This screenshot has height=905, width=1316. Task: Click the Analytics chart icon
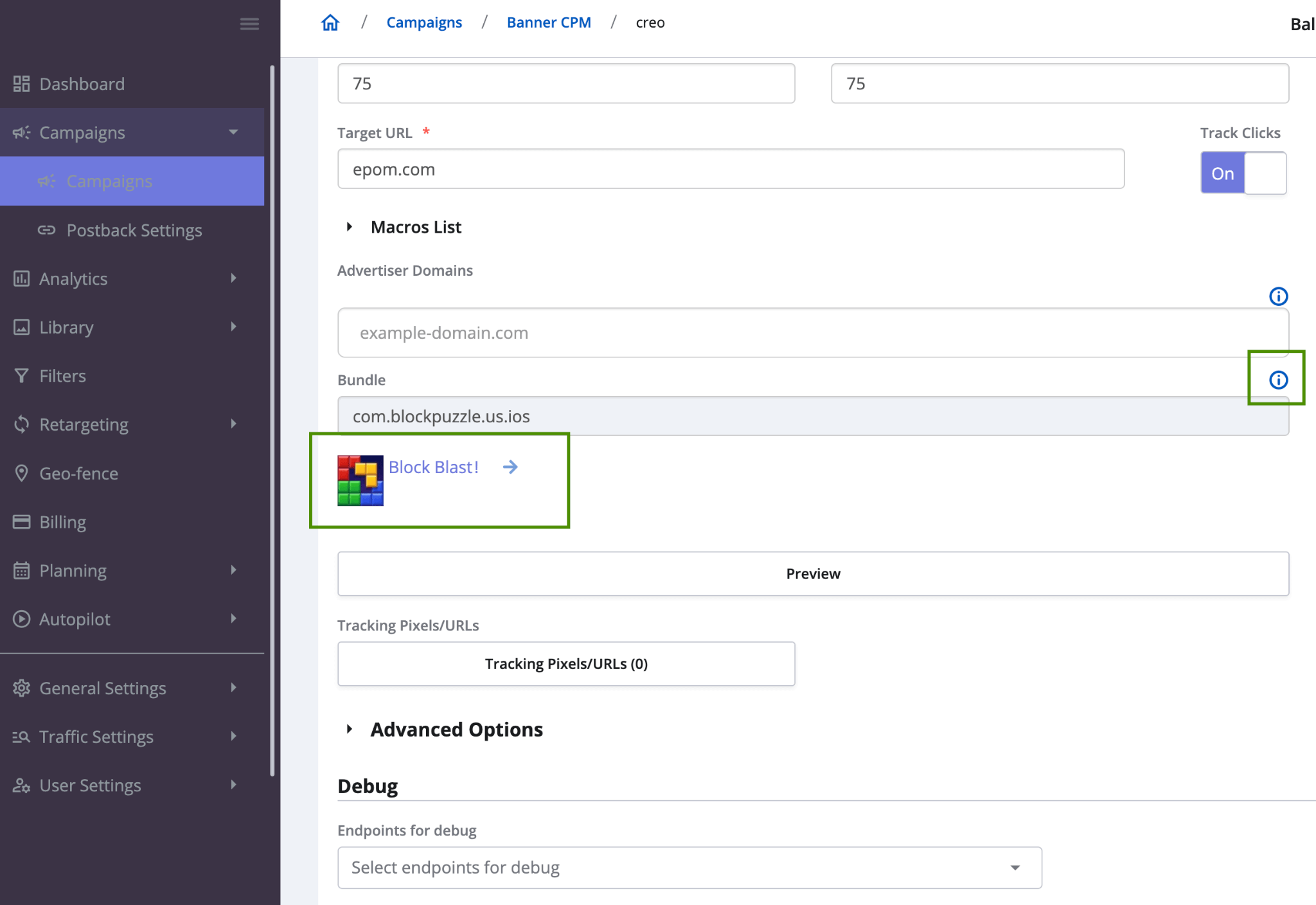tap(22, 278)
